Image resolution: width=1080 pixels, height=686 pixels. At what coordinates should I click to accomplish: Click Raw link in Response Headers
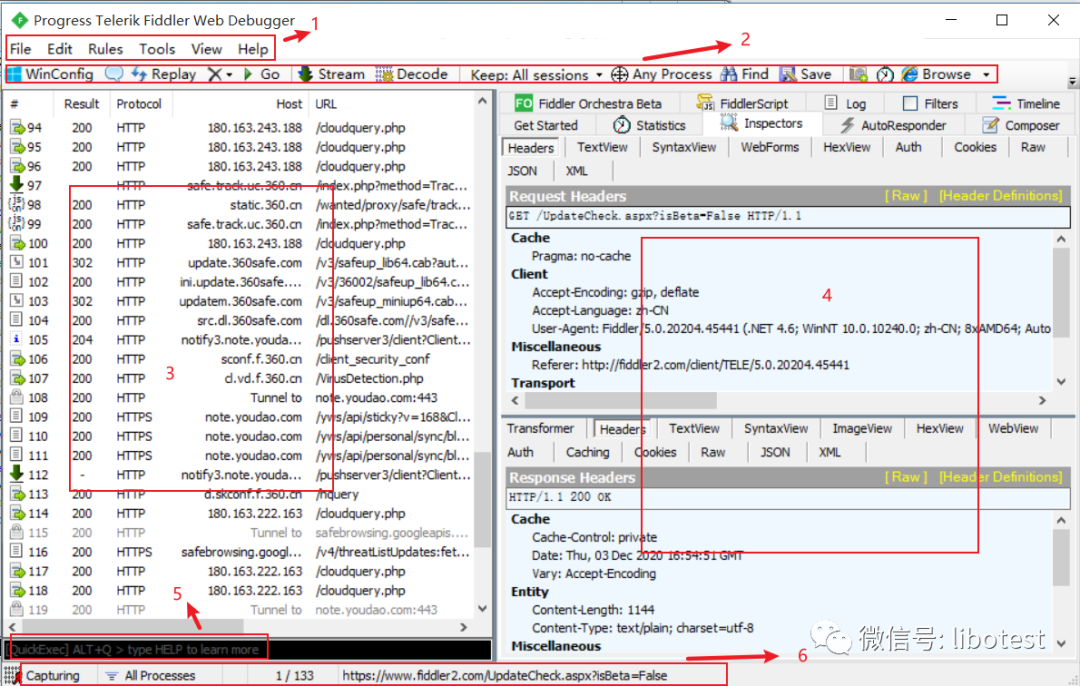click(x=906, y=477)
